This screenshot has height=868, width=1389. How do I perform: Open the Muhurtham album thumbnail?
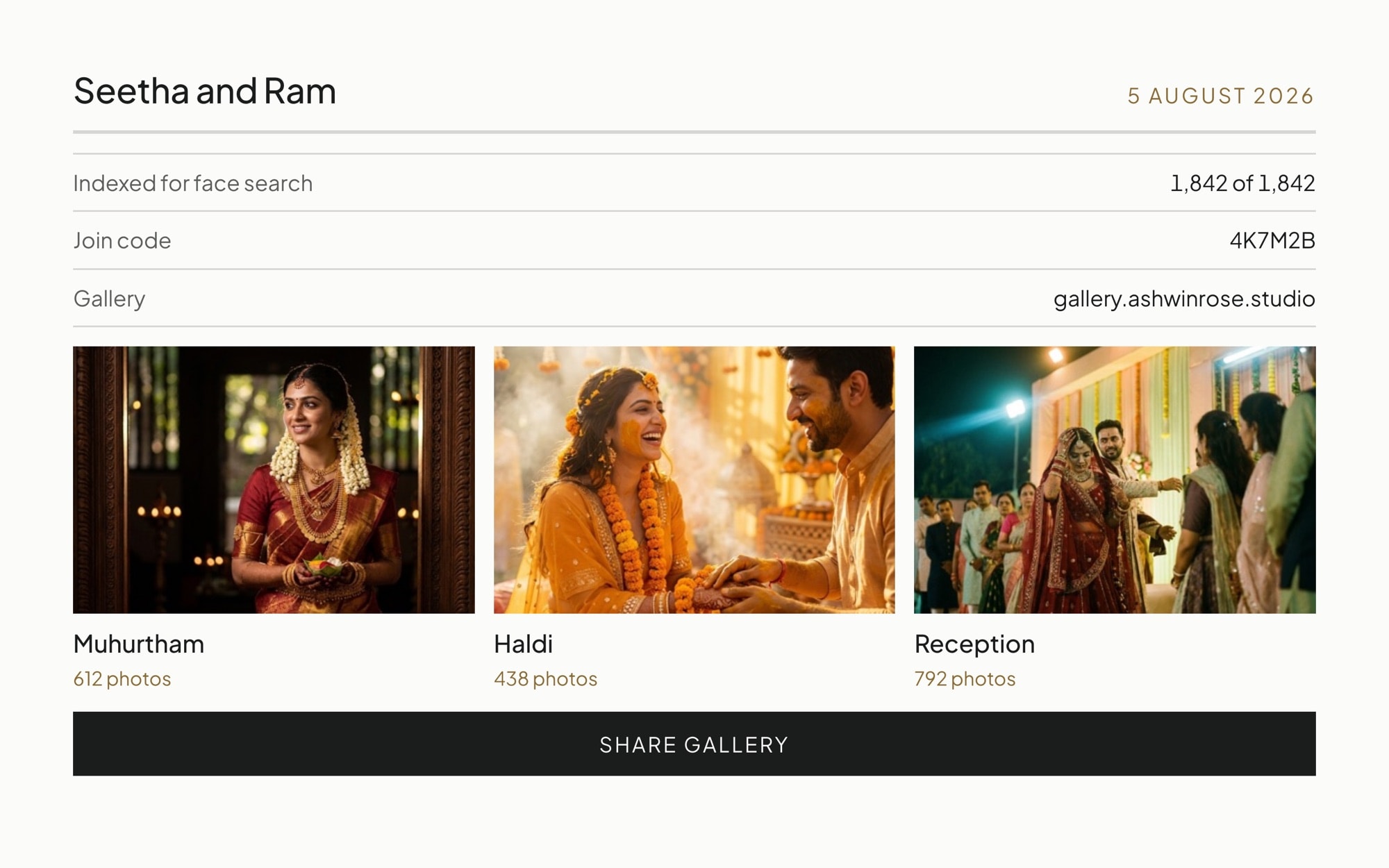(x=274, y=480)
